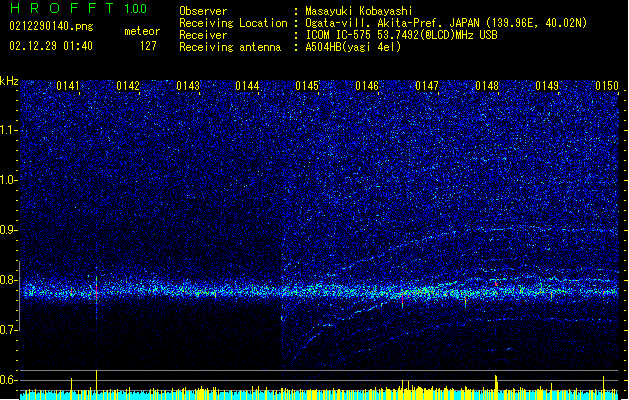Click the 0143 time marker
Viewport: 629px width, 400px height.
188,86
